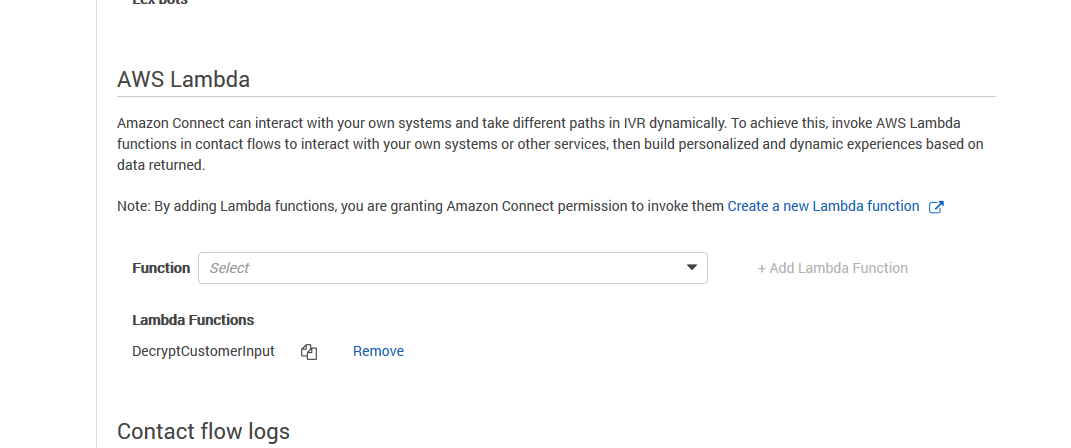1071x448 pixels.
Task: Open the Create a new Lambda function link
Action: [x=823, y=206]
